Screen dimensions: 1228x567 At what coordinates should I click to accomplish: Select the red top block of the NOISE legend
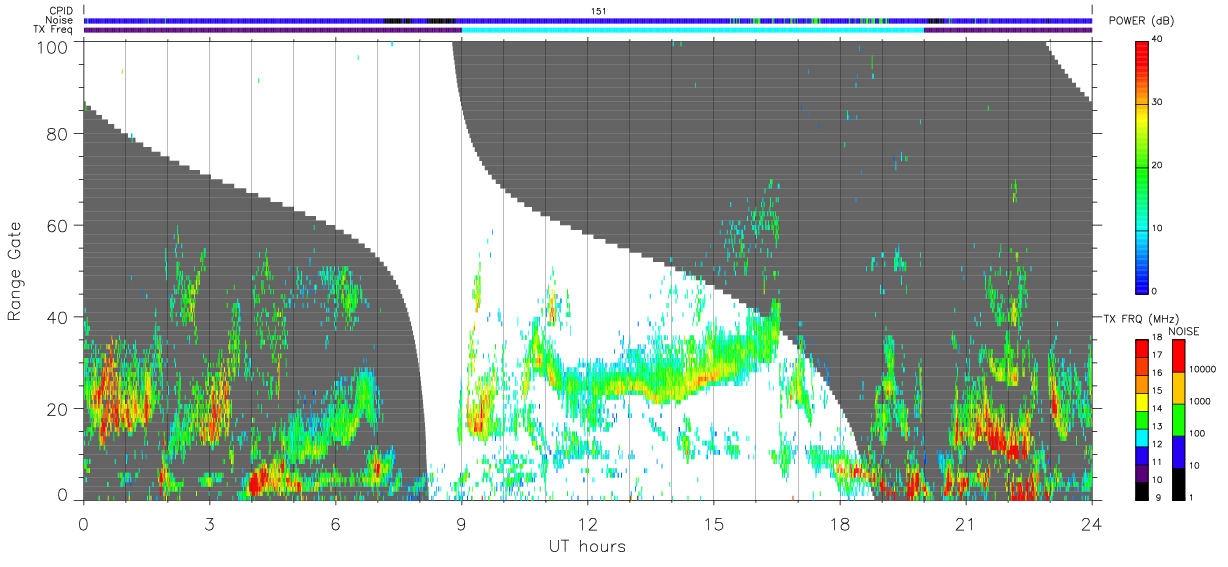point(1178,356)
